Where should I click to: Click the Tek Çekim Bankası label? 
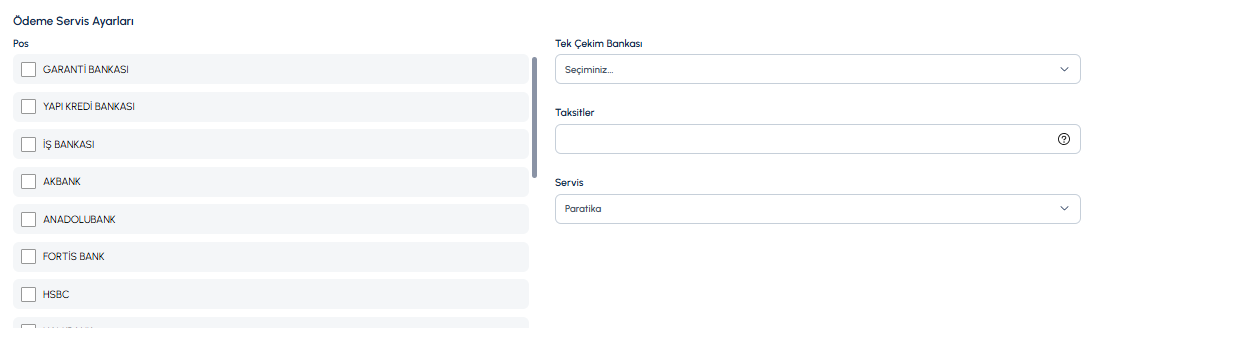coord(598,43)
